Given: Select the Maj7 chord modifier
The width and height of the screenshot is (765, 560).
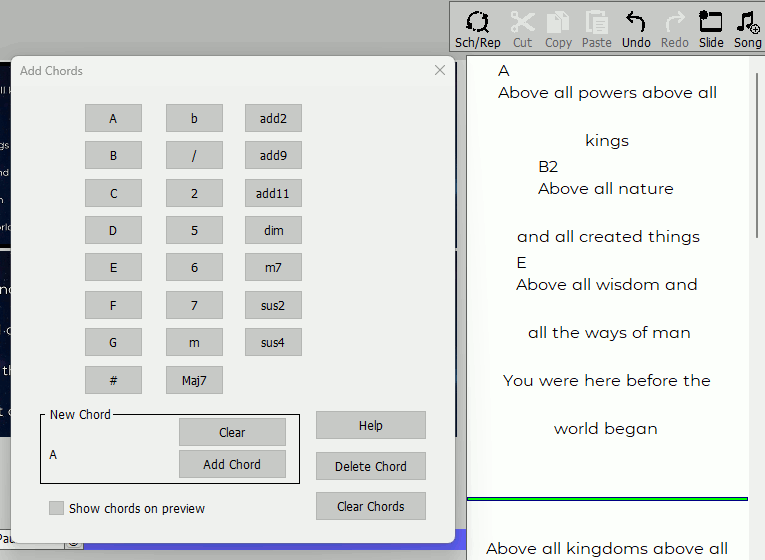Looking at the screenshot, I should pyautogui.click(x=194, y=380).
